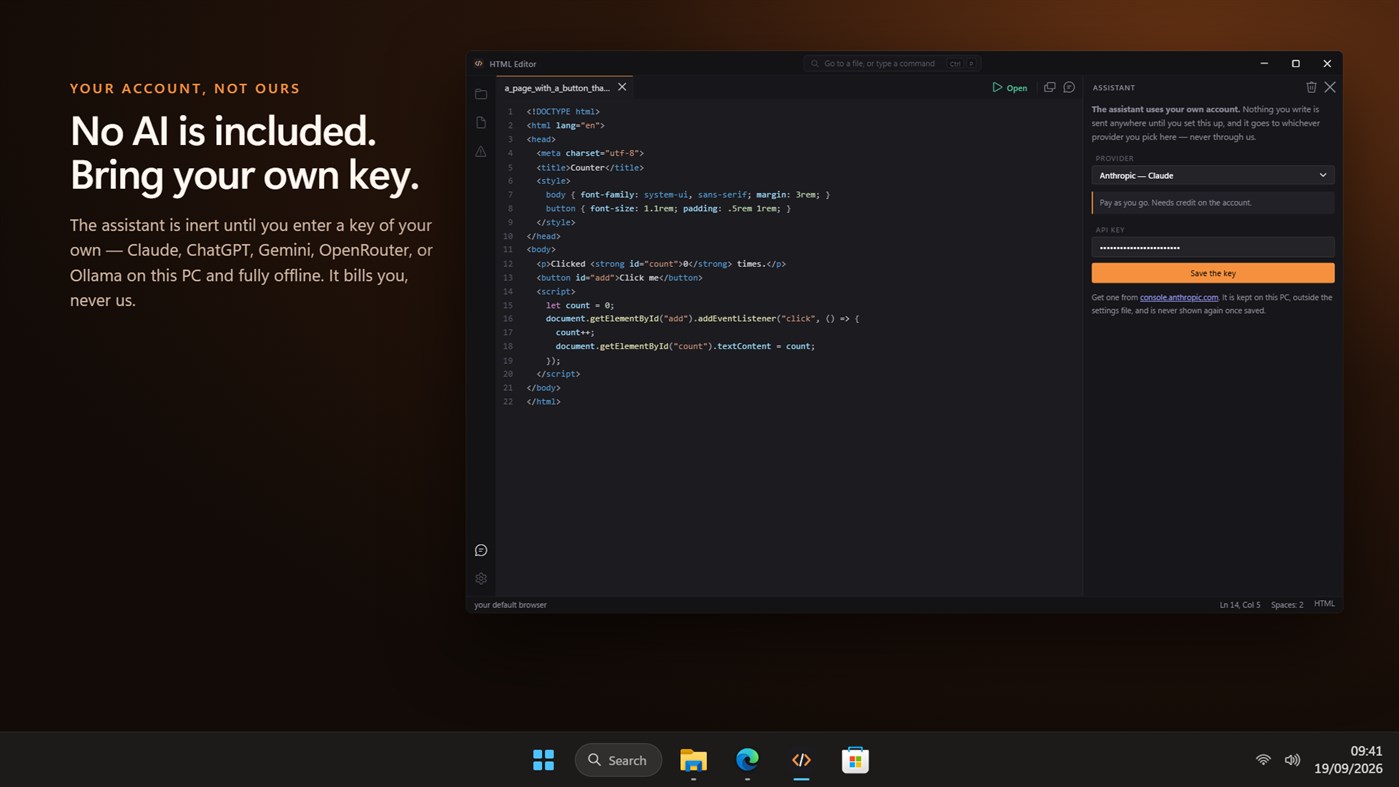The width and height of the screenshot is (1399, 787).
Task: Clear the assistant conversation with trash icon
Action: pos(1311,87)
